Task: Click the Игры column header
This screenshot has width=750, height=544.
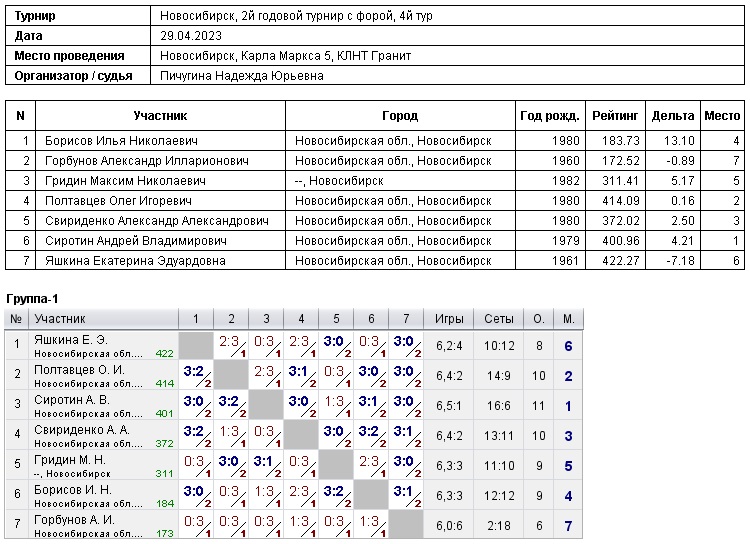Action: click(x=449, y=319)
